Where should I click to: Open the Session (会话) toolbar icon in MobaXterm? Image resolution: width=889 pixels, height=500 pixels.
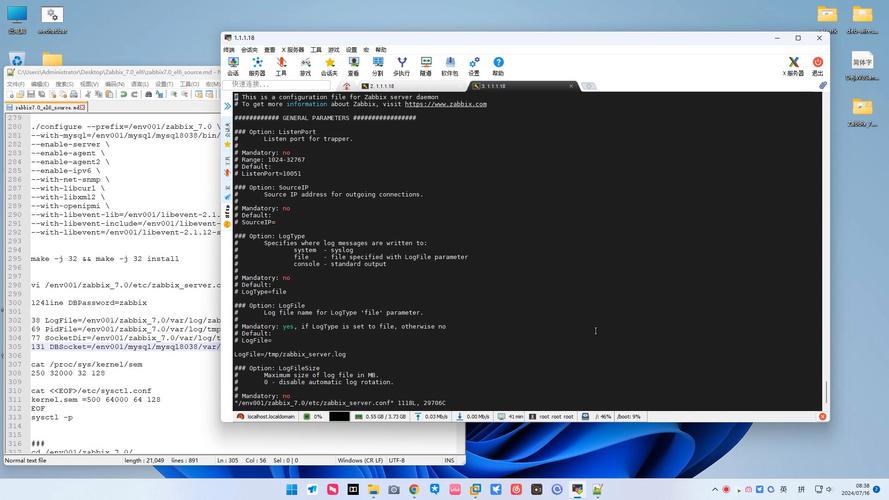point(233,66)
